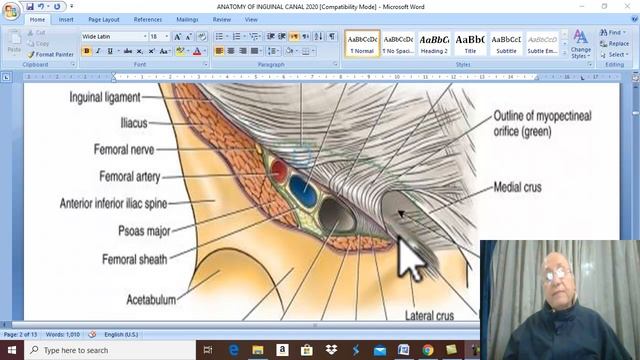
Task: Click taskbar search box
Action: [110, 350]
